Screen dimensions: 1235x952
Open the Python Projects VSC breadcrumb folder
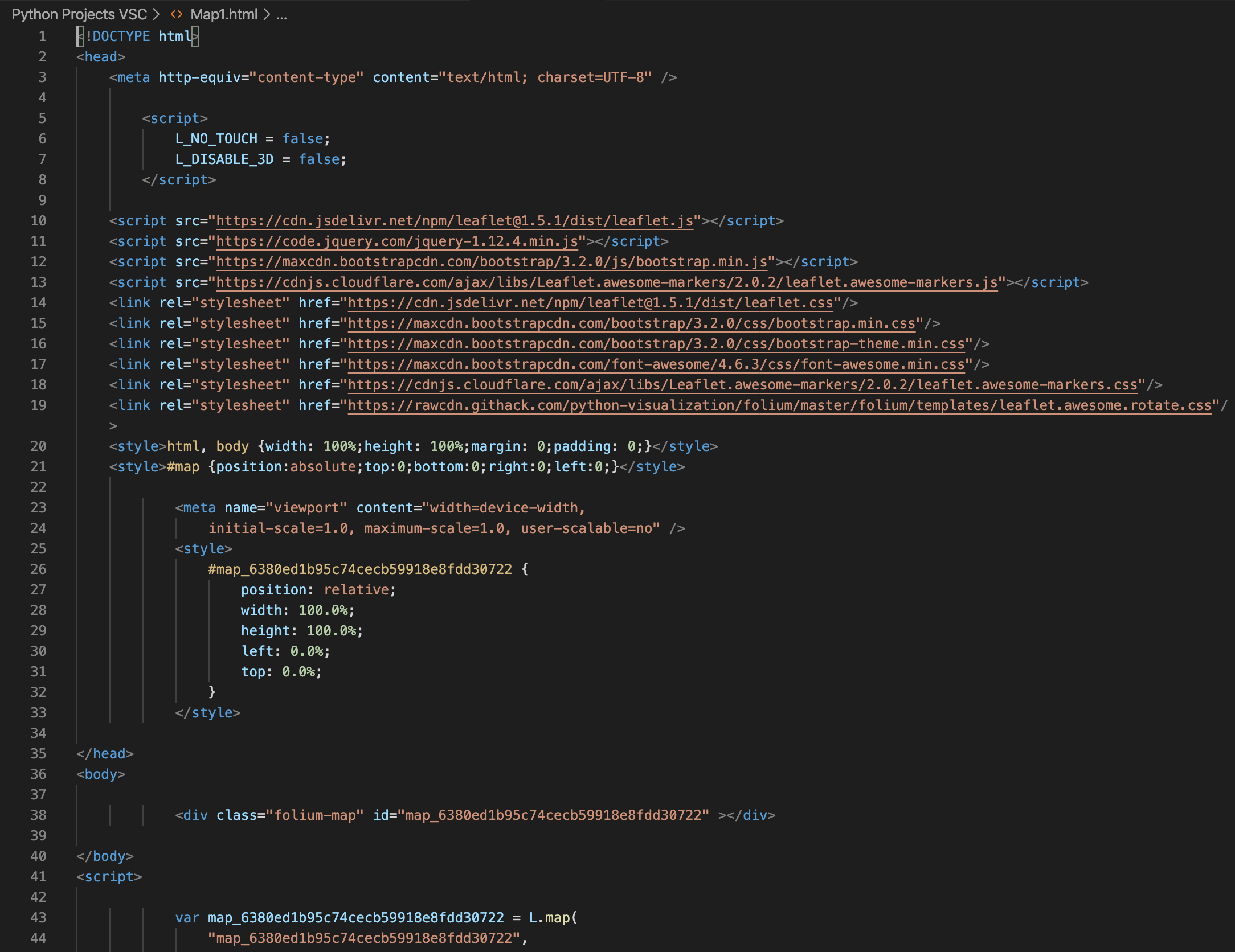79,14
